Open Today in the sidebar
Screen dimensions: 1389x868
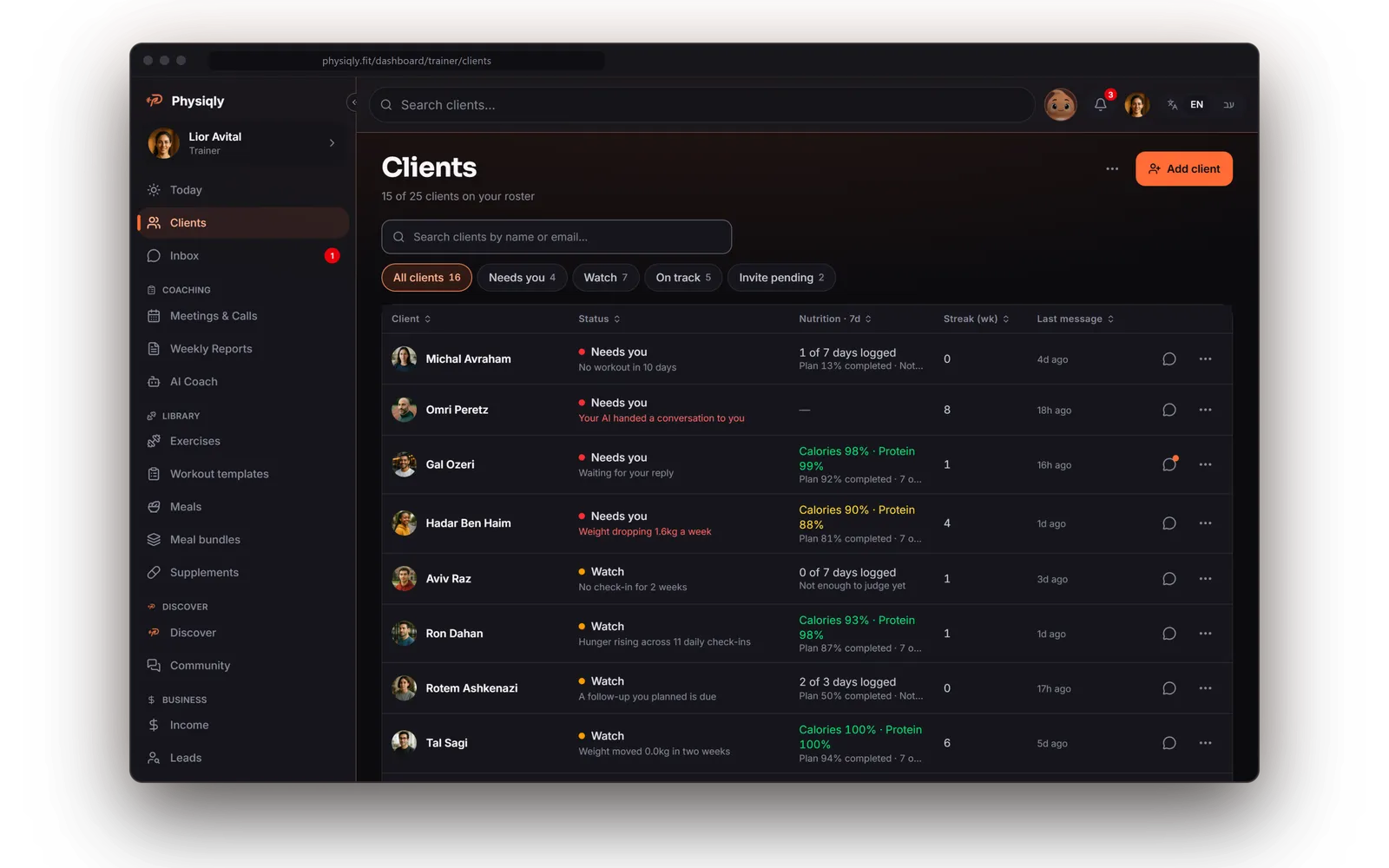[243, 190]
